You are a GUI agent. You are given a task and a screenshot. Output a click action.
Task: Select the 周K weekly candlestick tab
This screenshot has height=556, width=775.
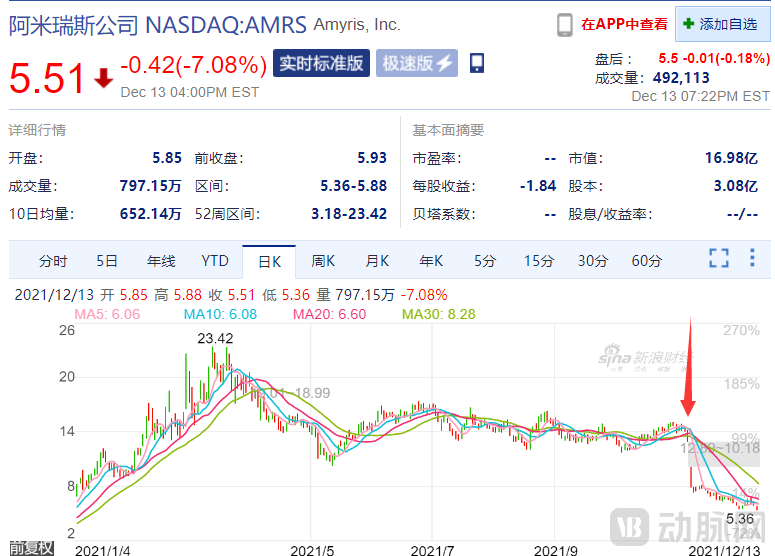pyautogui.click(x=323, y=261)
